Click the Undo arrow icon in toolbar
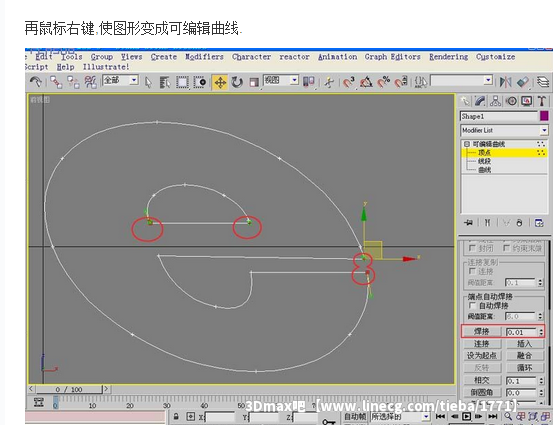The image size is (557, 425). click(x=36, y=82)
